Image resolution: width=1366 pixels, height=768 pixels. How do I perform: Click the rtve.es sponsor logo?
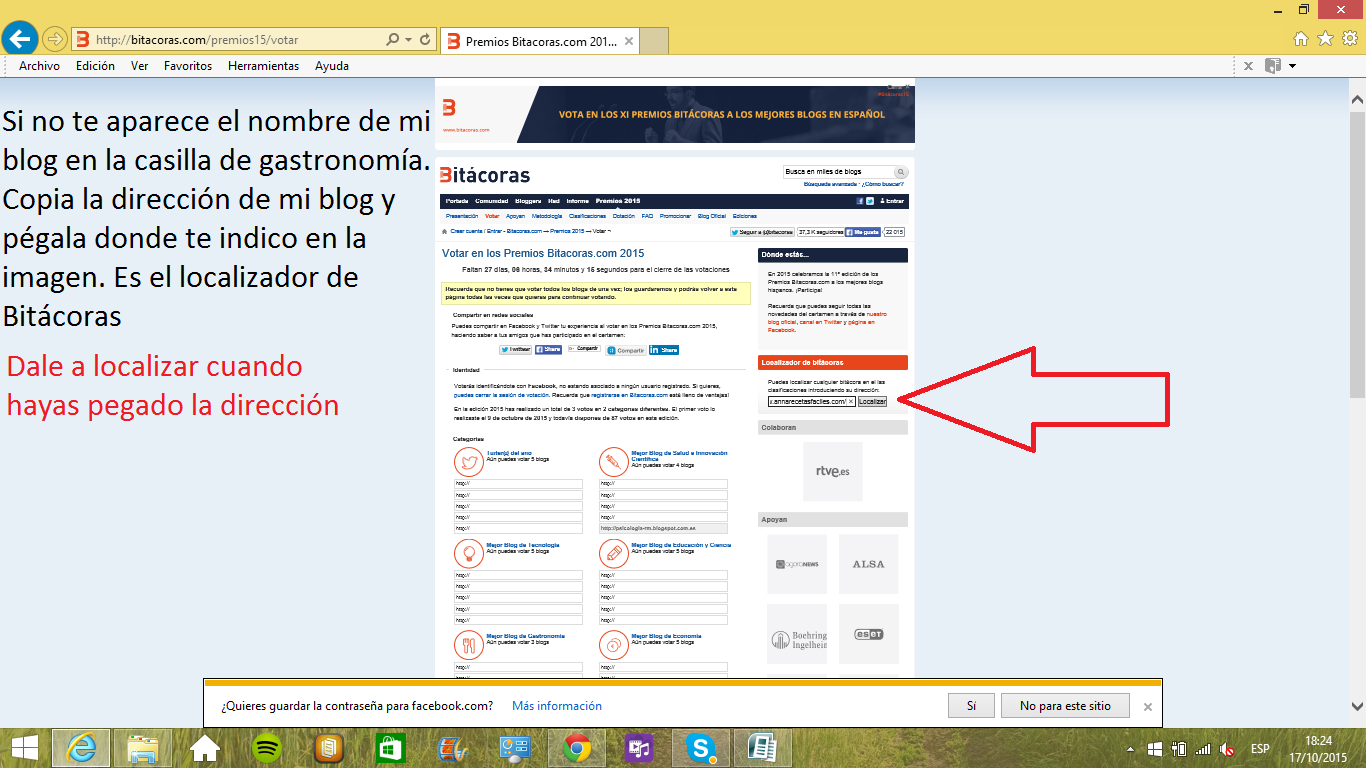pos(832,471)
